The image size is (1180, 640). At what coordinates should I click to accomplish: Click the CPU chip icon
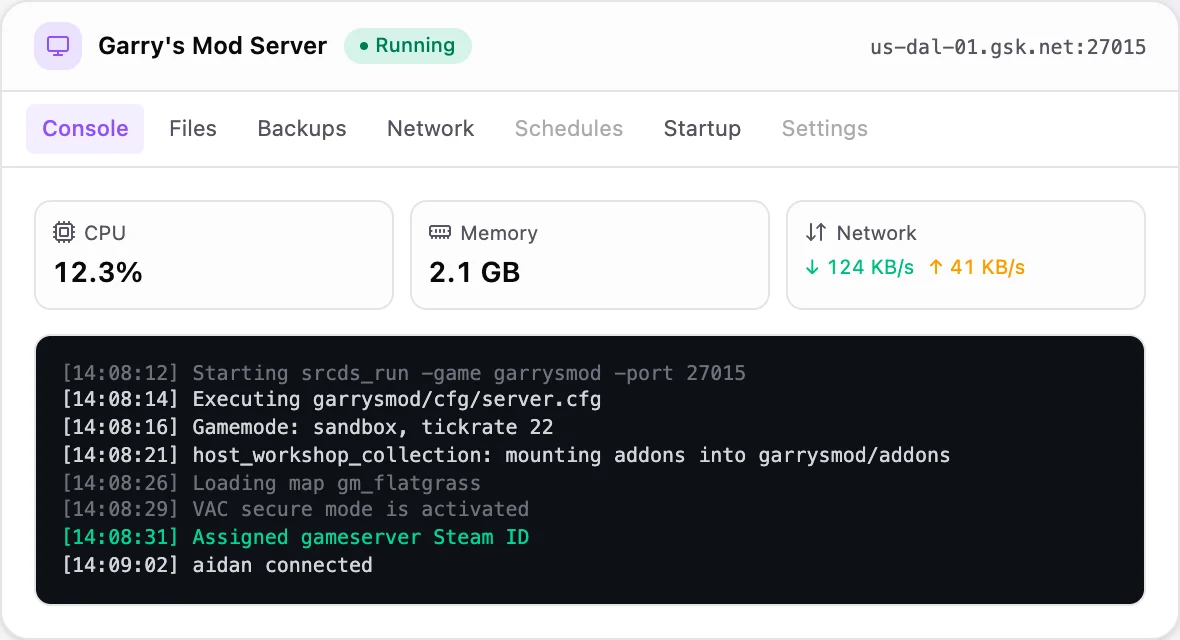click(x=64, y=233)
